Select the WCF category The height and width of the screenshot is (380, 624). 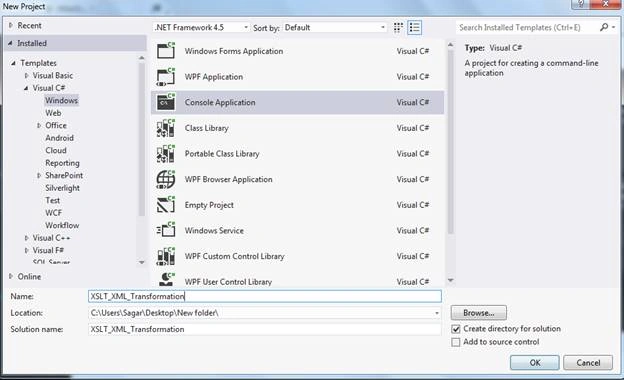tap(53, 213)
